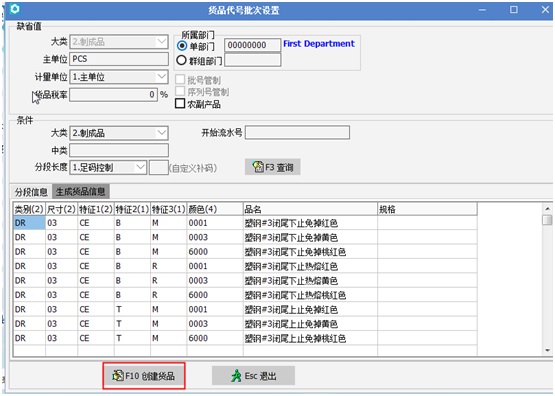Click the F10 创建货品 create button
This screenshot has width=555, height=396.
[144, 375]
